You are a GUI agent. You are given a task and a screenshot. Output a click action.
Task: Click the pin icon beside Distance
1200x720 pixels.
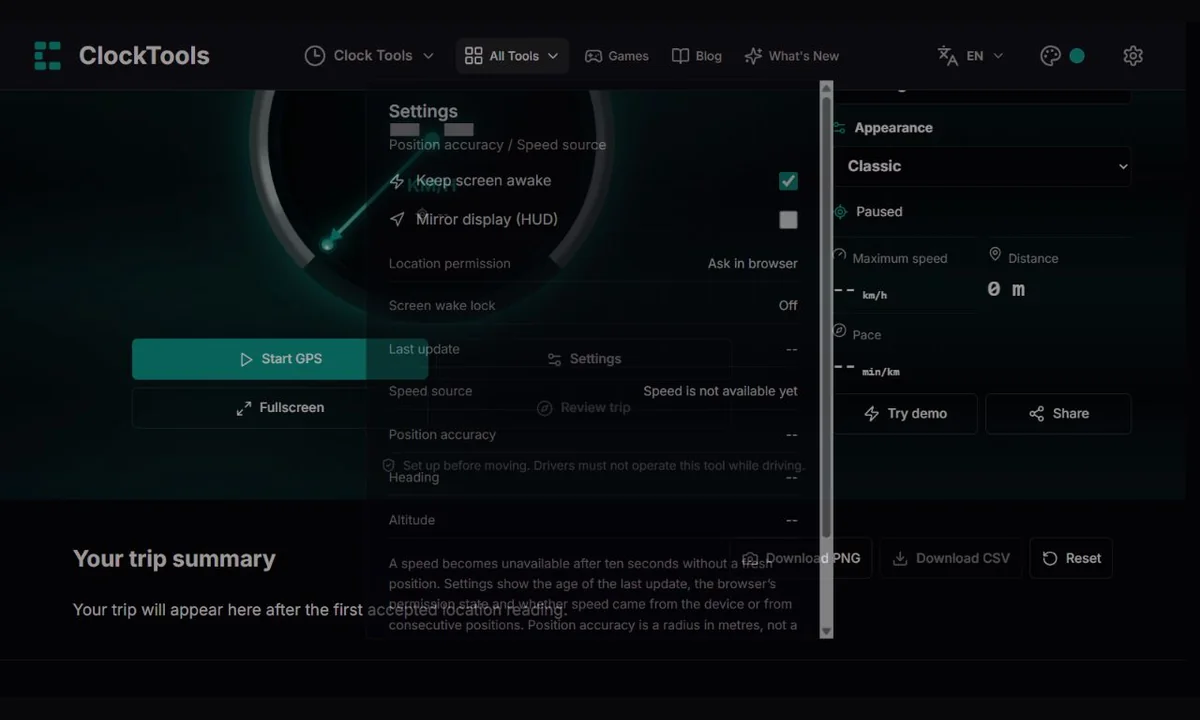995,255
